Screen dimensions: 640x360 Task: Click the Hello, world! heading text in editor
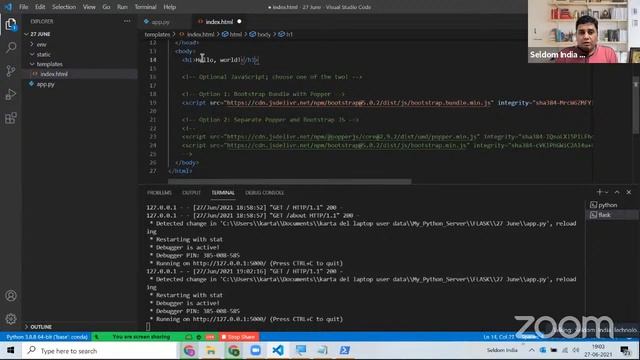pos(218,60)
